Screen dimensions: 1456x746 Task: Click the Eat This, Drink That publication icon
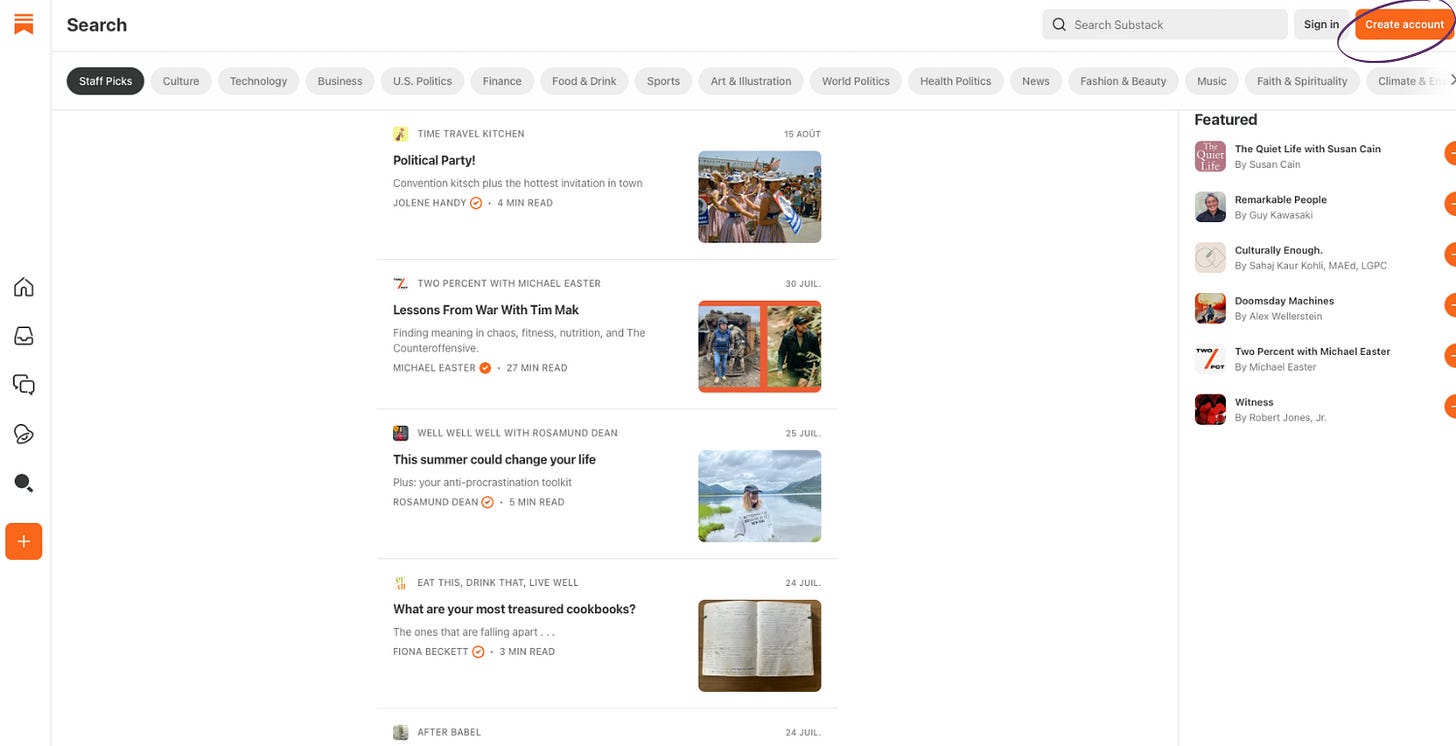tap(400, 582)
